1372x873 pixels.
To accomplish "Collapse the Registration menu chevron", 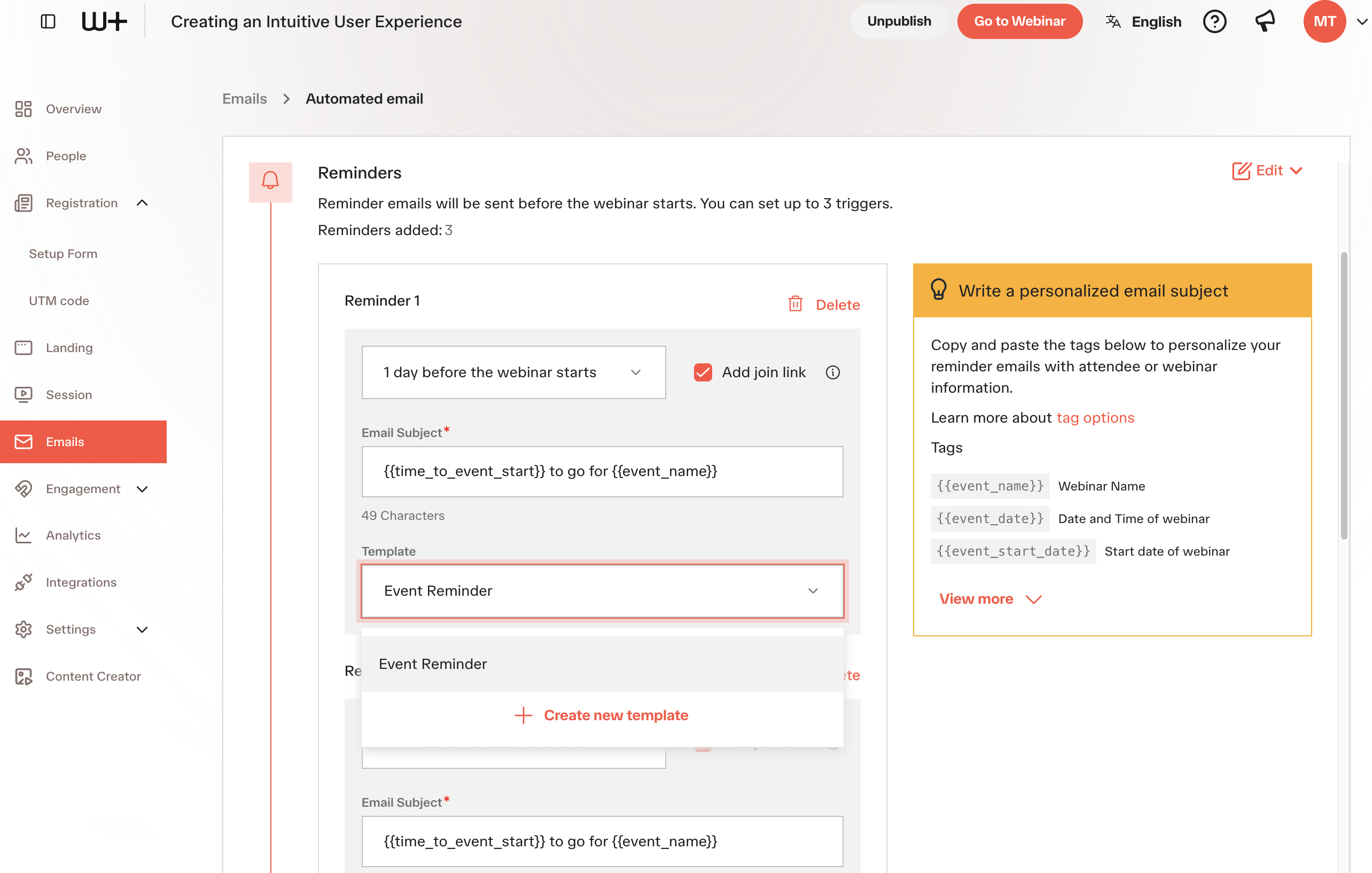I will pyautogui.click(x=143, y=203).
